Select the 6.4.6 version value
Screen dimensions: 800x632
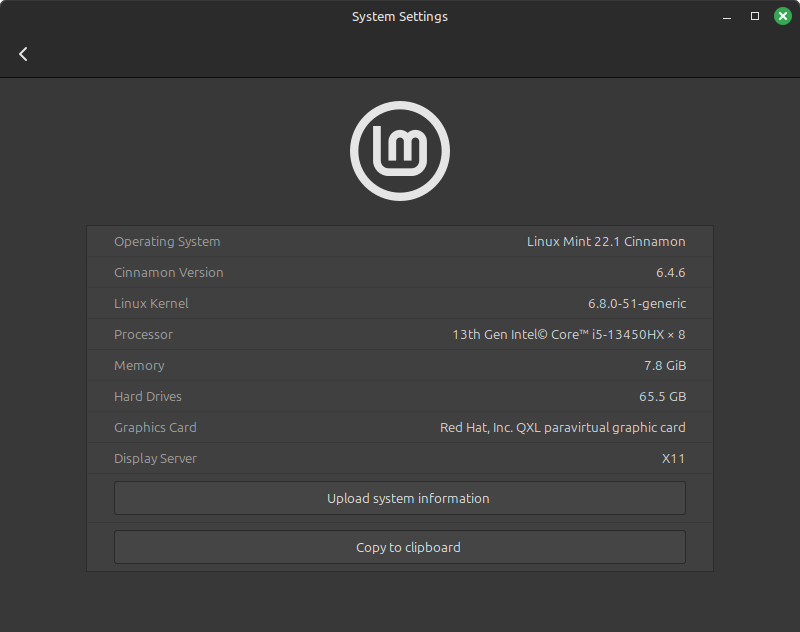click(670, 272)
